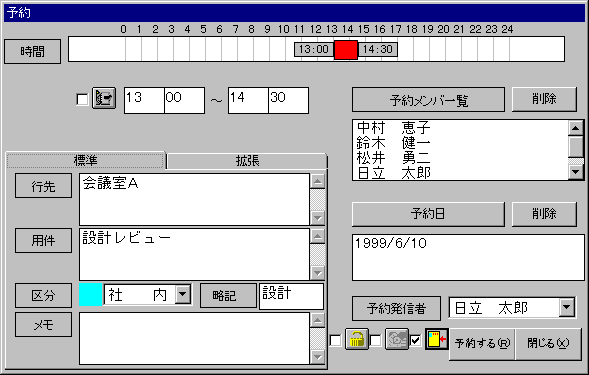Click the 時間 button
The image size is (589, 375).
tap(32, 51)
